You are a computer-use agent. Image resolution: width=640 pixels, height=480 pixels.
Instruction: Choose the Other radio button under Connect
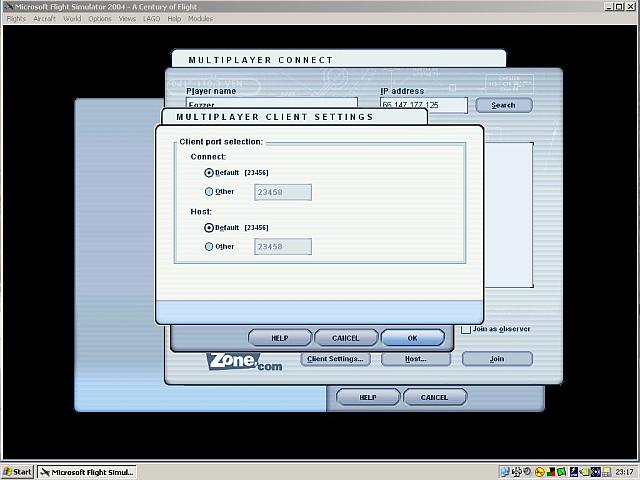coord(209,192)
